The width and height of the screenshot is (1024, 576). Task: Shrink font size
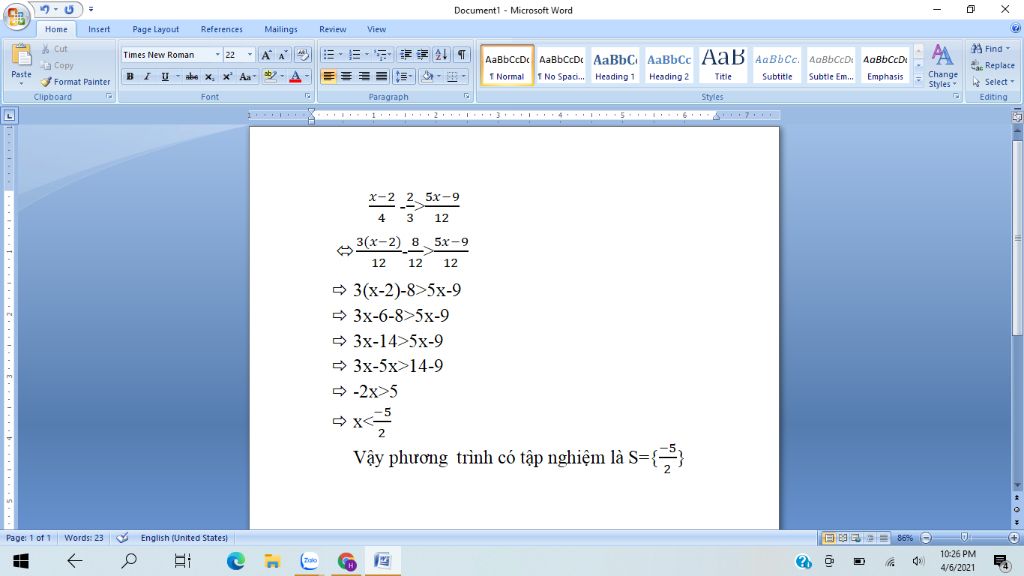point(283,55)
